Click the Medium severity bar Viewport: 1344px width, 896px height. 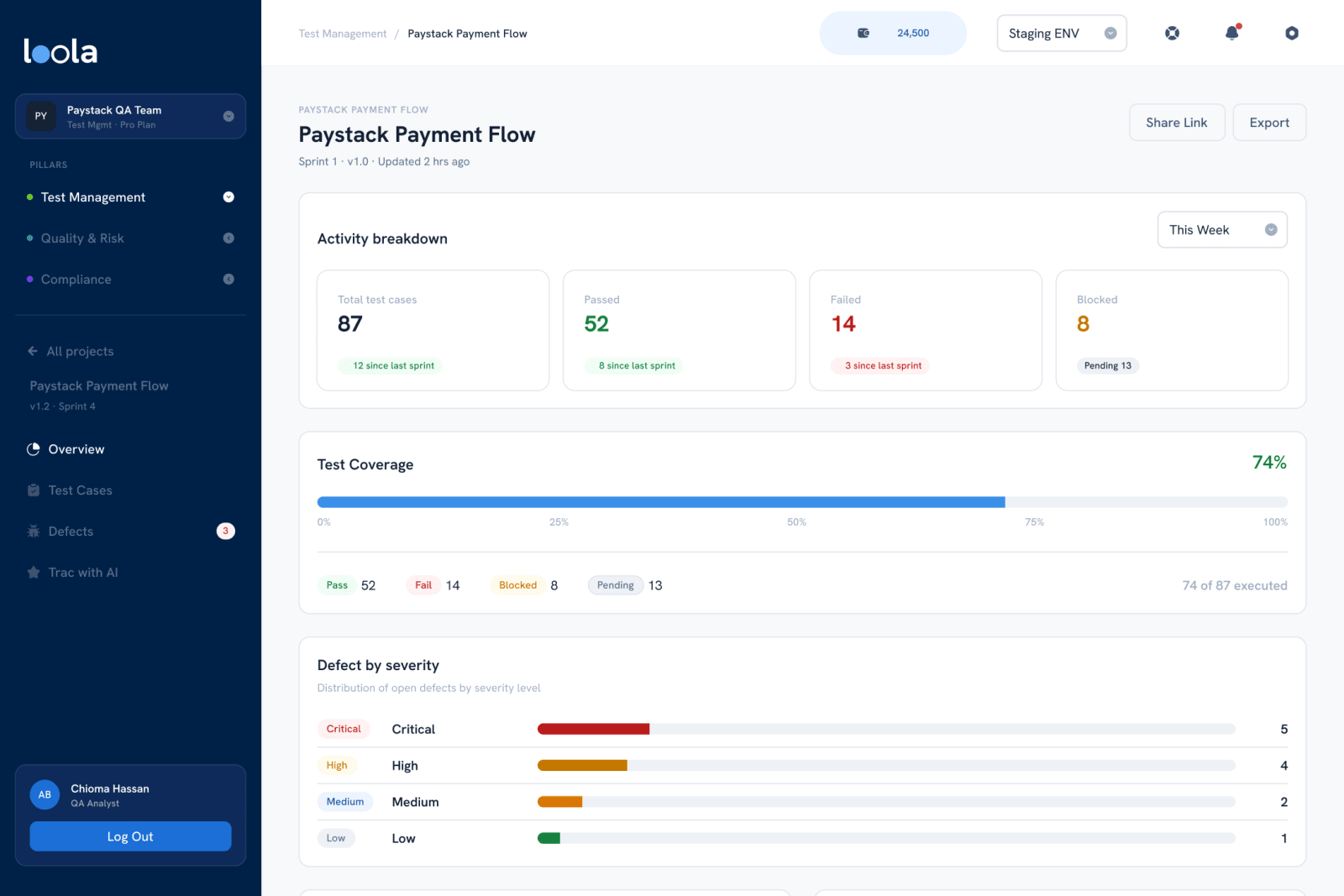click(x=559, y=802)
